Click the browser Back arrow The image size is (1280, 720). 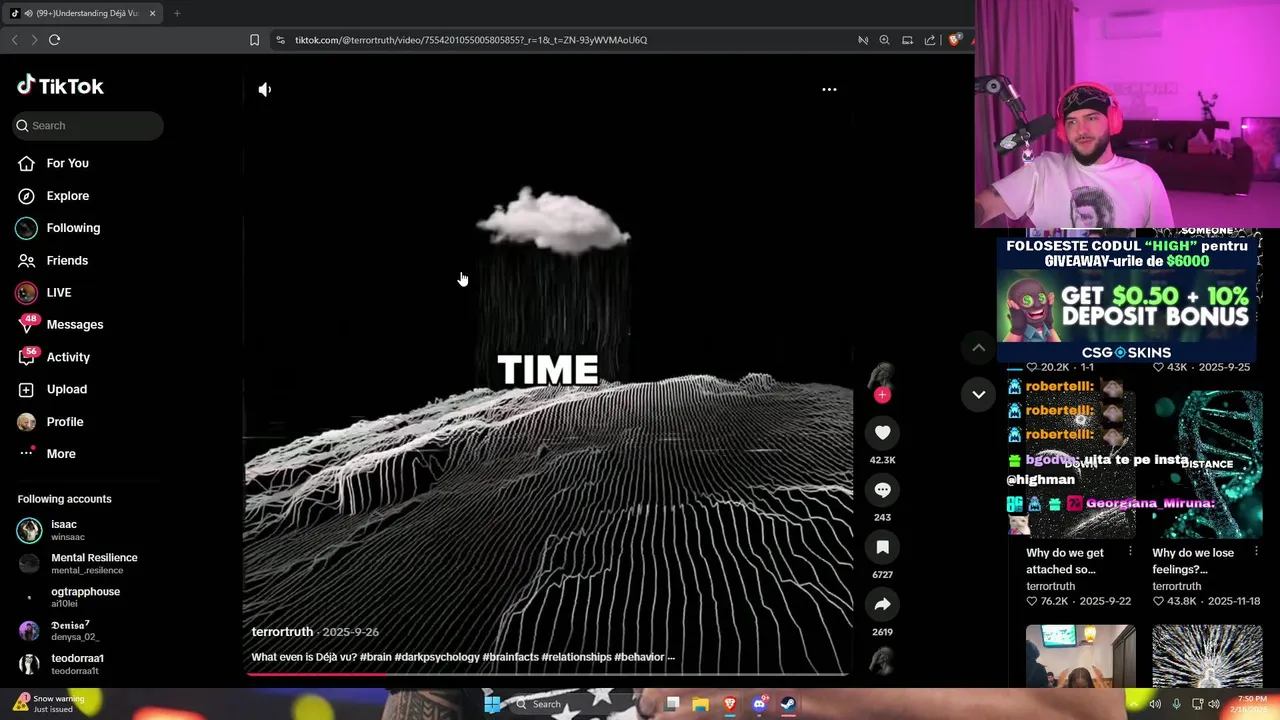(x=14, y=40)
